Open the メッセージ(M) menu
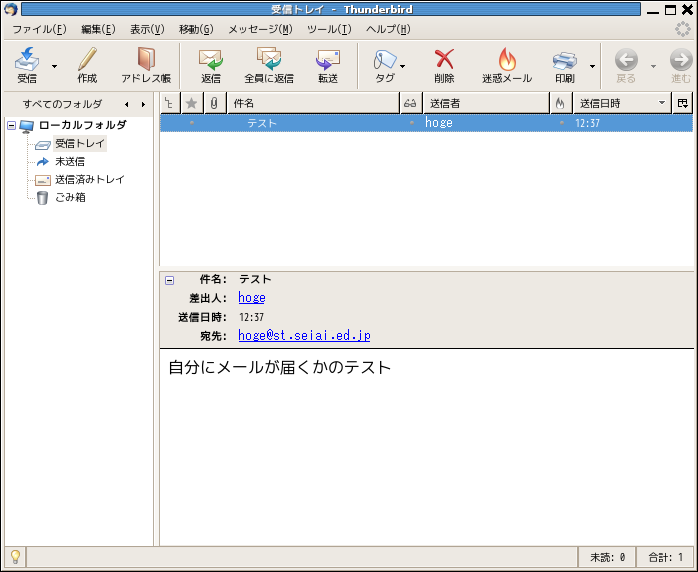698x572 pixels. [260, 29]
